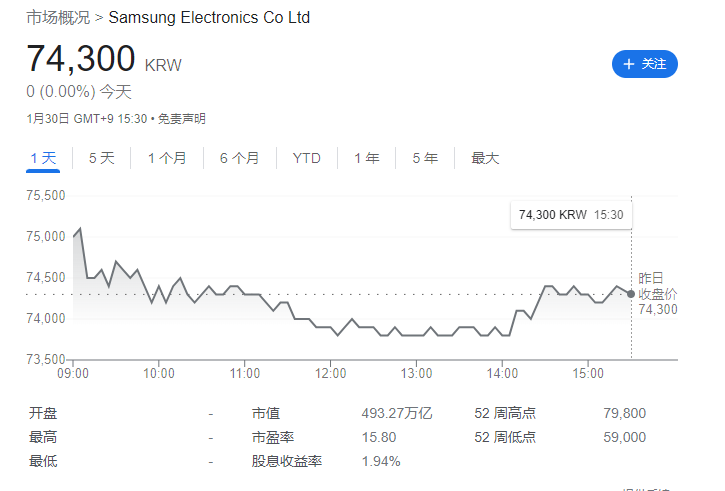Show the YTD chart range
The width and height of the screenshot is (725, 491).
[306, 158]
